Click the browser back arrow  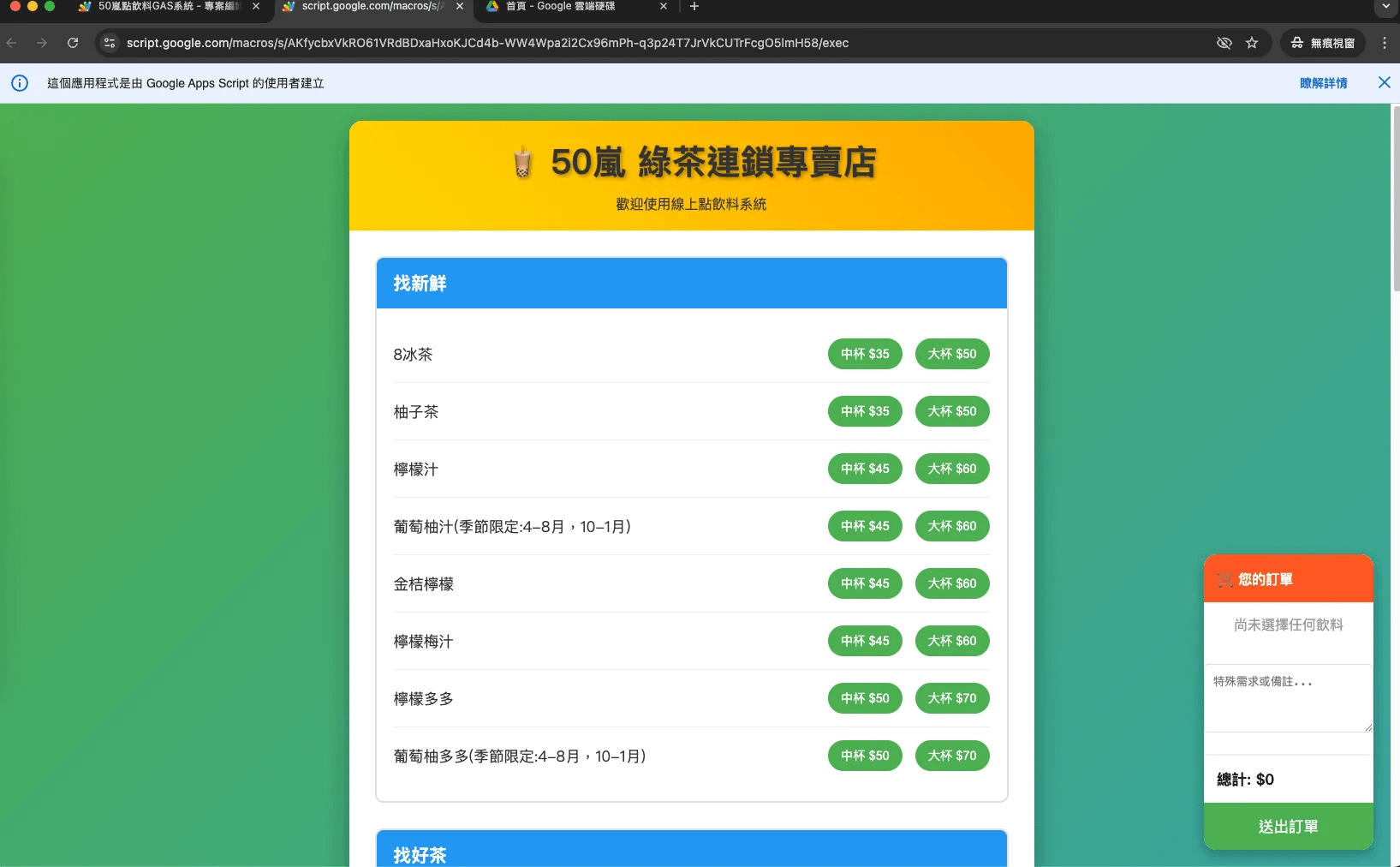pyautogui.click(x=12, y=43)
